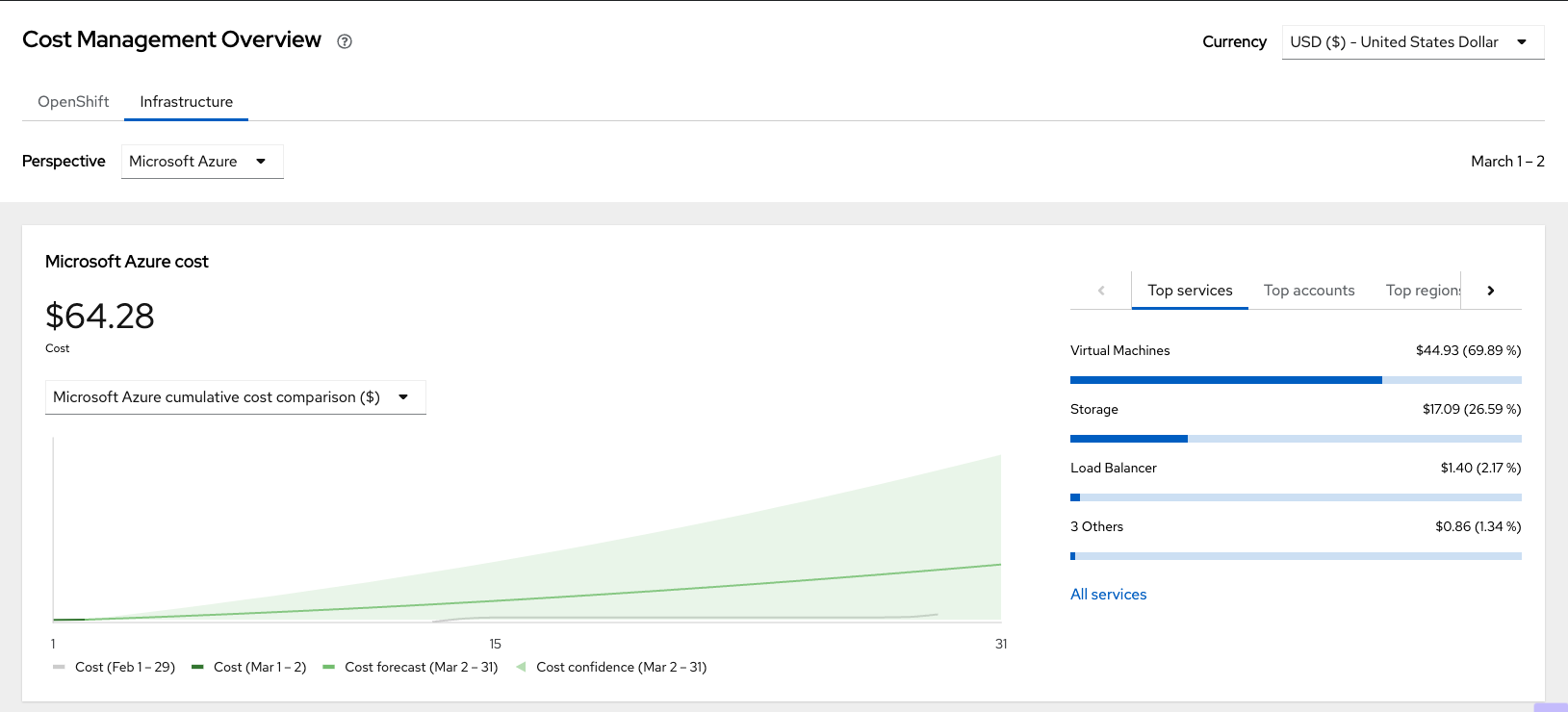Open the Top regions tab
This screenshot has height=712, width=1568.
[1423, 291]
